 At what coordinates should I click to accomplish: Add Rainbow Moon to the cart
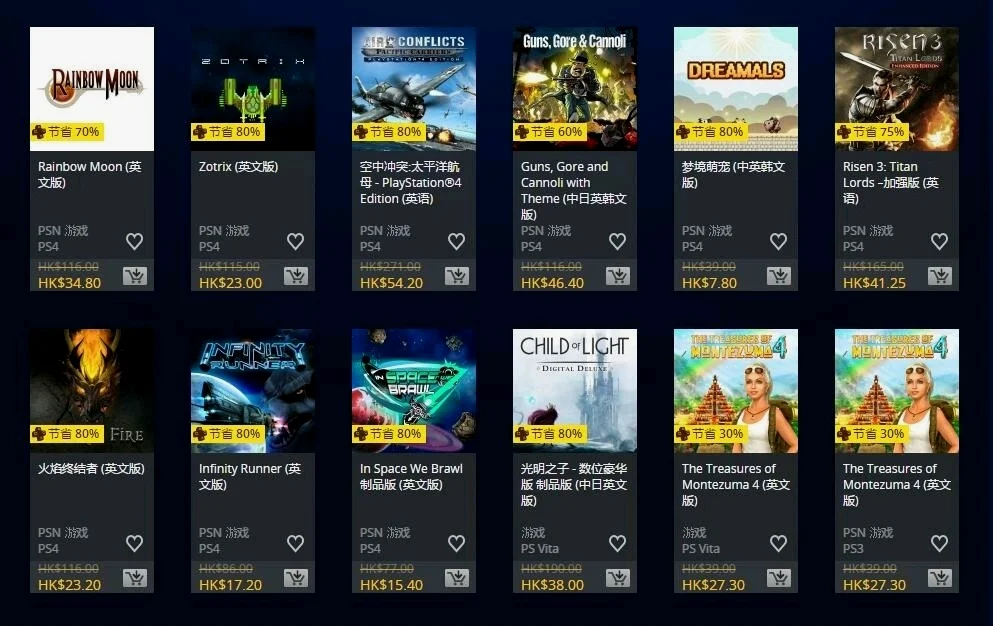click(x=135, y=276)
